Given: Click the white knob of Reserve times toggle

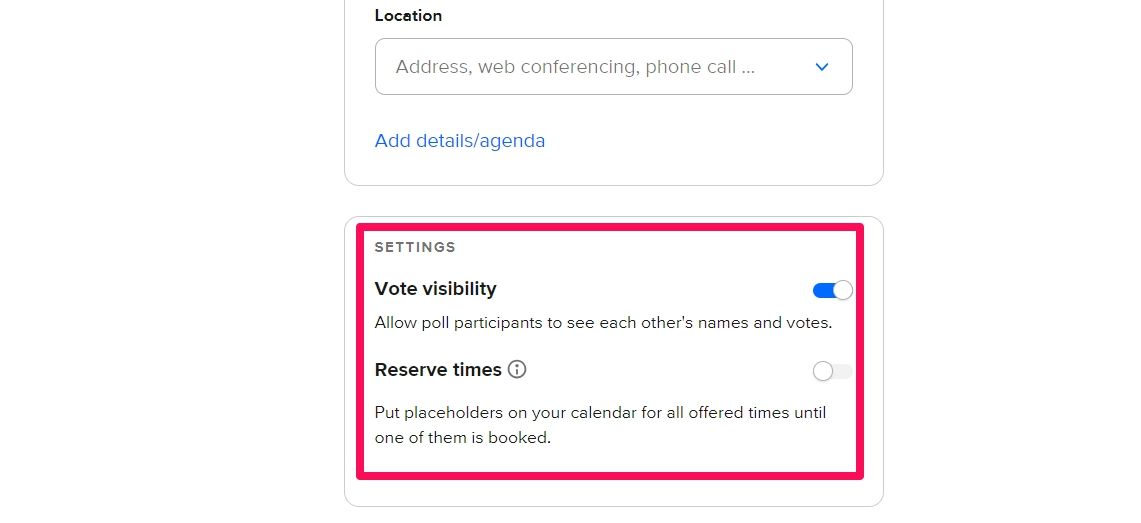Looking at the screenshot, I should 823,371.
